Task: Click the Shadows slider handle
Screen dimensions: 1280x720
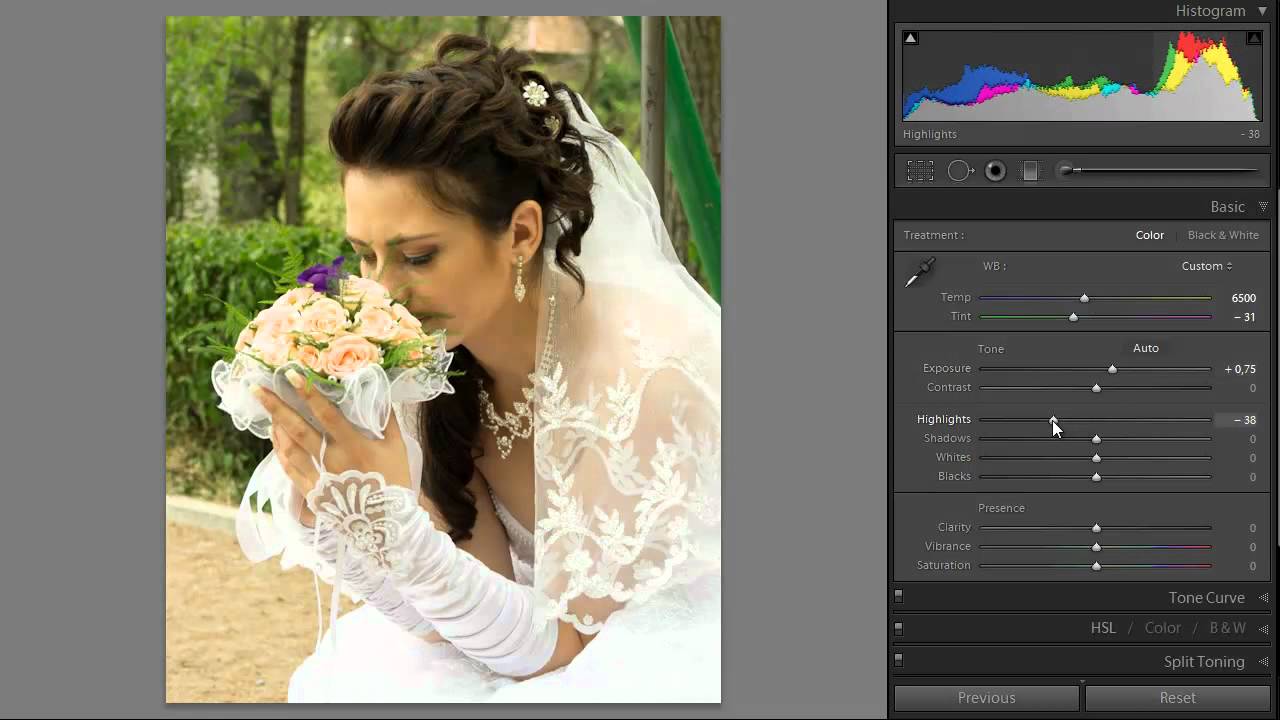Action: pyautogui.click(x=1096, y=439)
